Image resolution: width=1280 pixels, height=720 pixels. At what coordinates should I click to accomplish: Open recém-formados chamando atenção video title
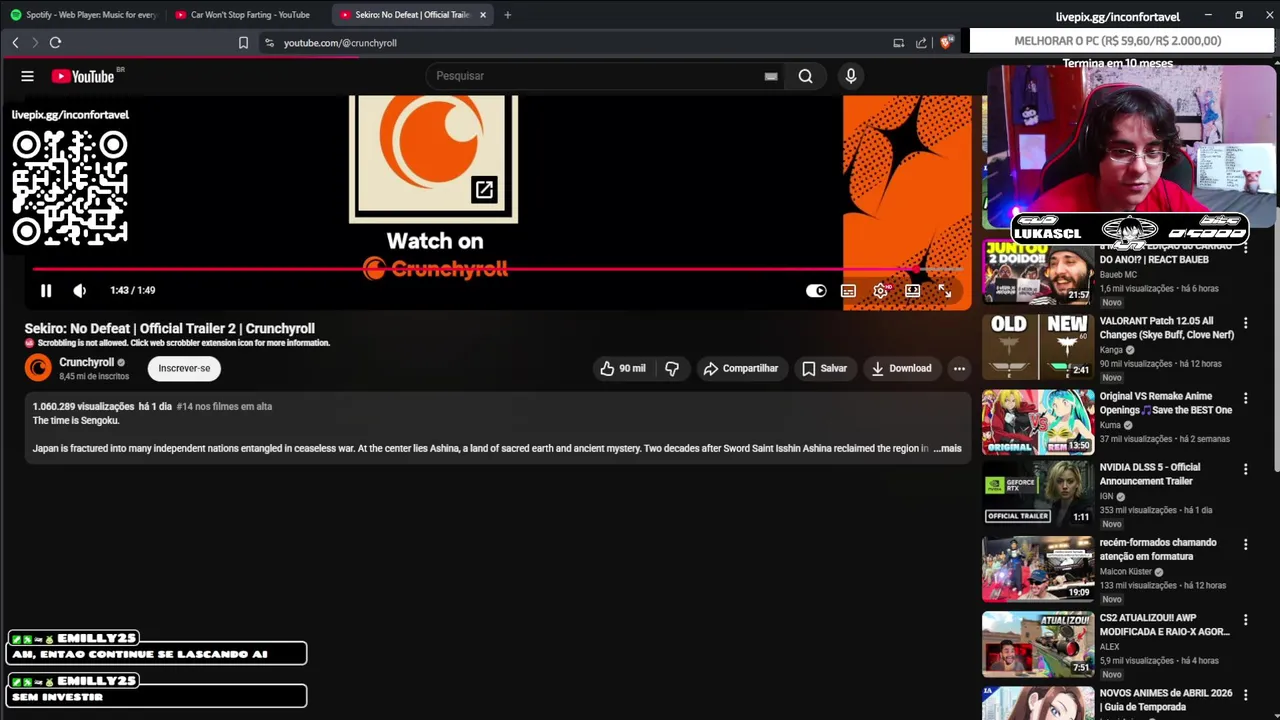pyautogui.click(x=1158, y=549)
